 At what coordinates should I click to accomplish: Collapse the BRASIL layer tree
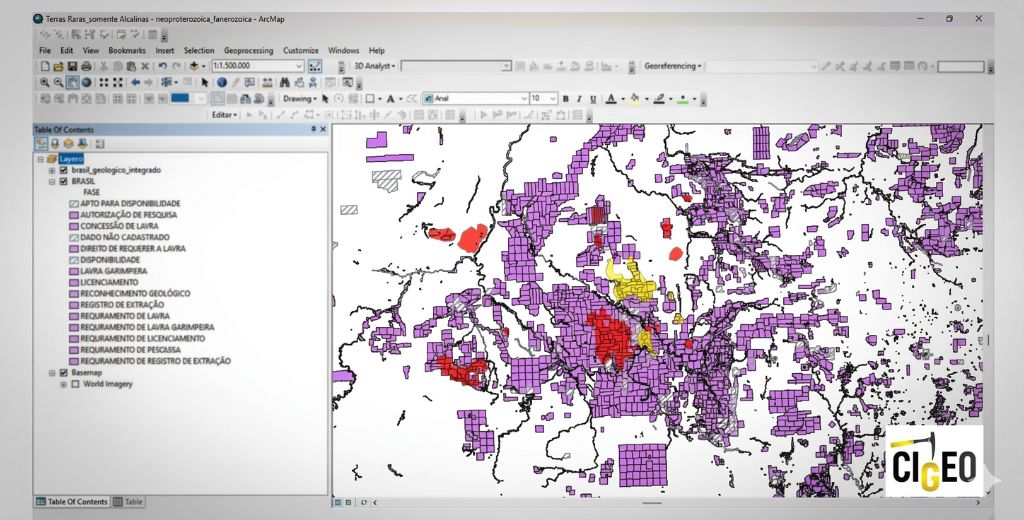[x=52, y=181]
